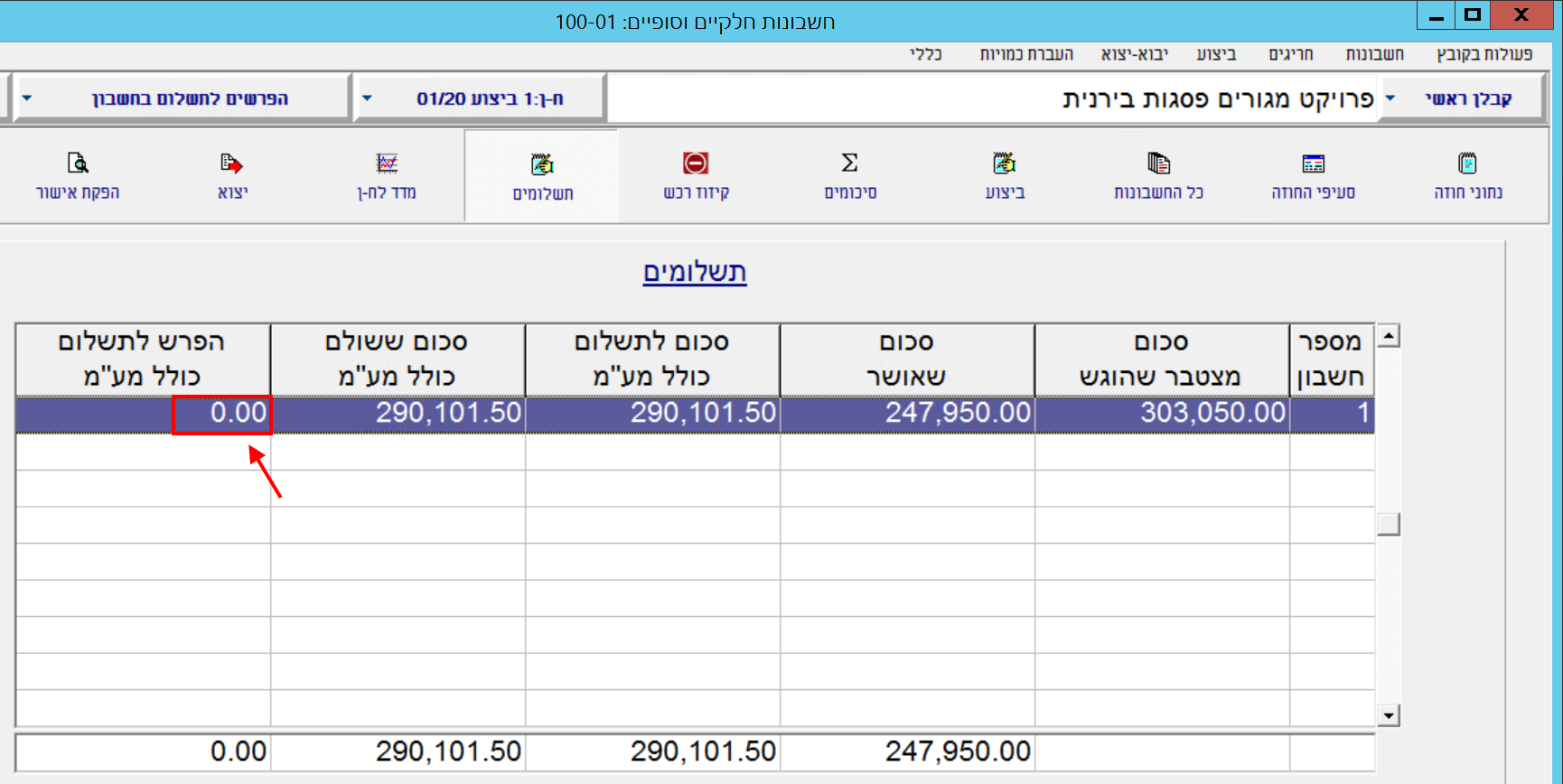Expand the ח-ן:1 ביצוע 01/20 account dropdown
The image size is (1563, 784).
[x=367, y=98]
